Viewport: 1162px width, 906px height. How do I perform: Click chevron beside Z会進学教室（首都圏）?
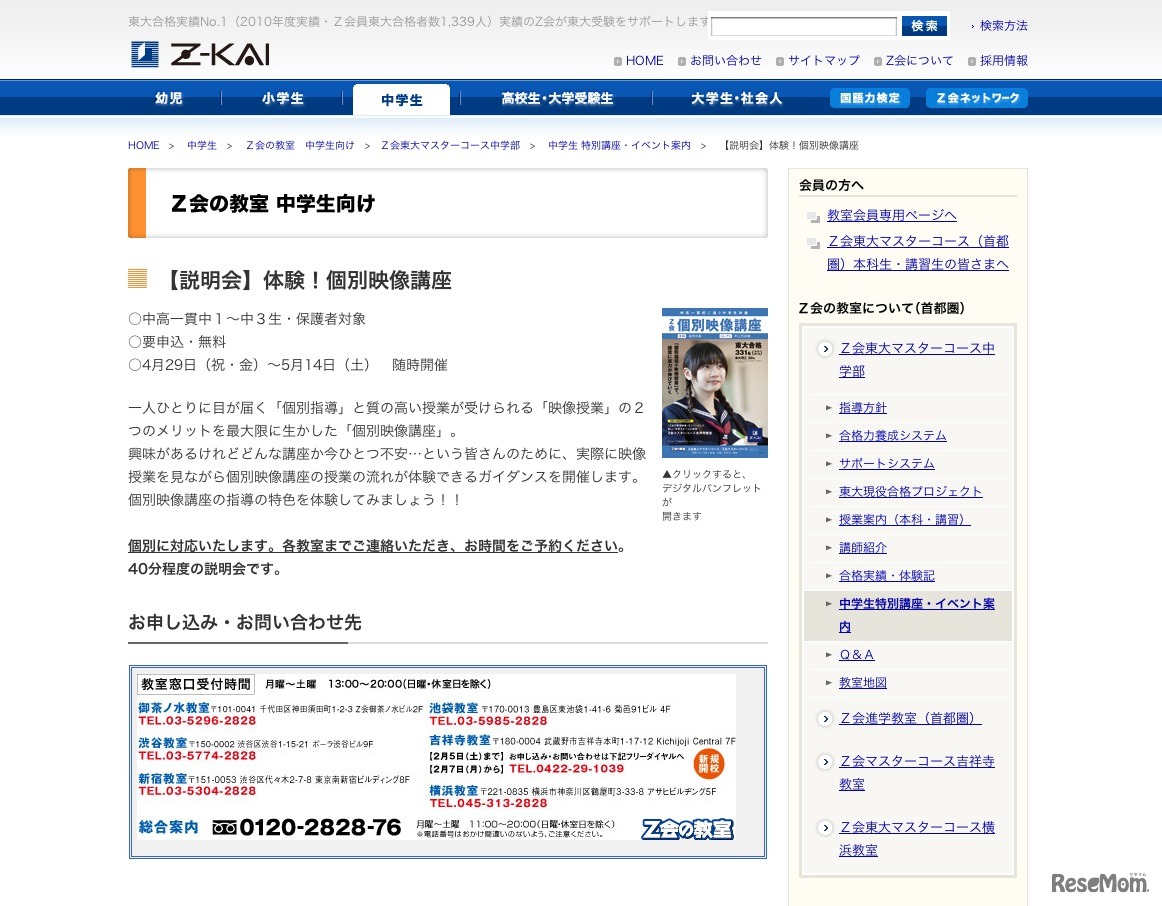825,719
